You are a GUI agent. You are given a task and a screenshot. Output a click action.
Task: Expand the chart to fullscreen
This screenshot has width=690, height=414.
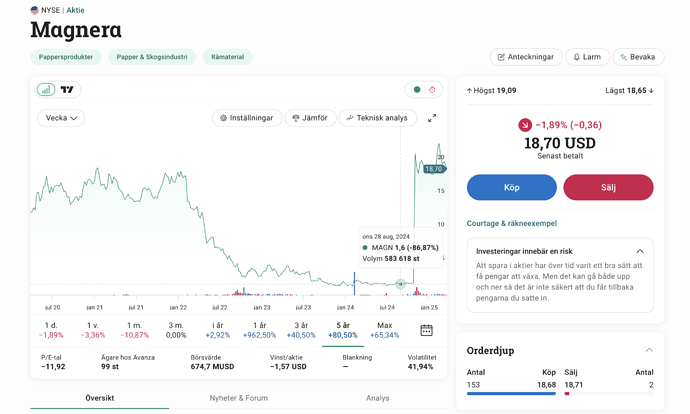point(432,118)
